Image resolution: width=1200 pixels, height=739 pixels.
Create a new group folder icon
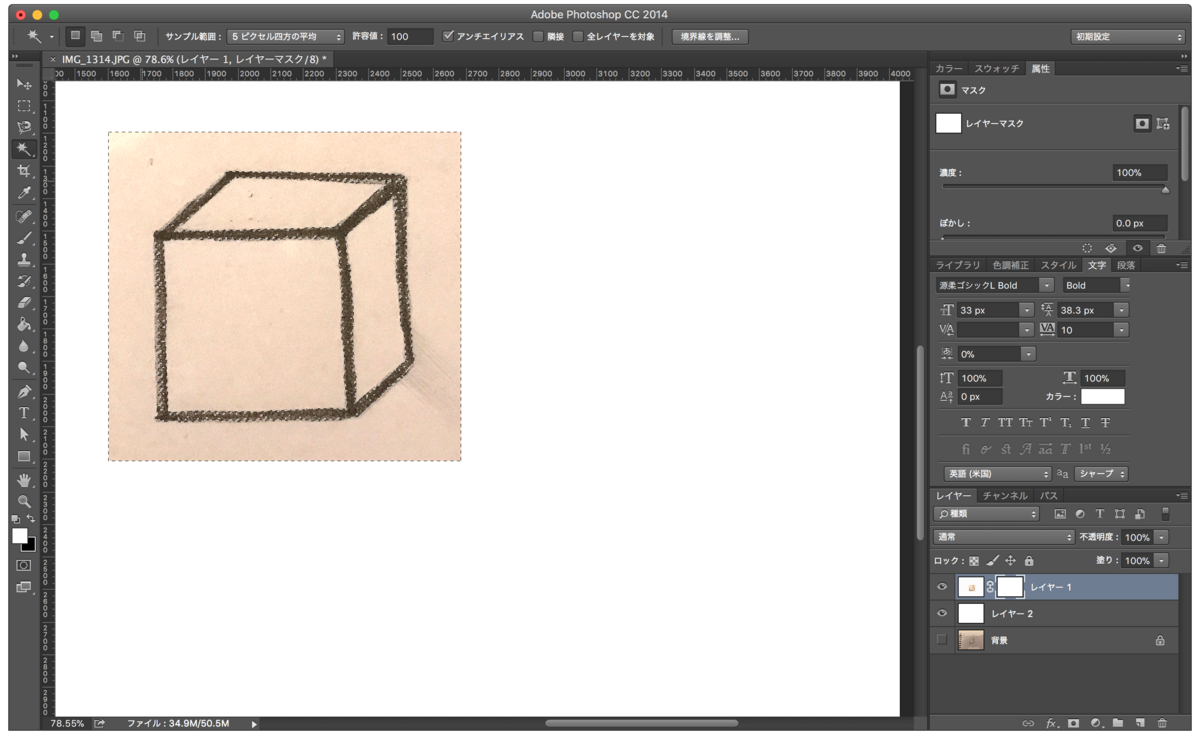point(1118,722)
